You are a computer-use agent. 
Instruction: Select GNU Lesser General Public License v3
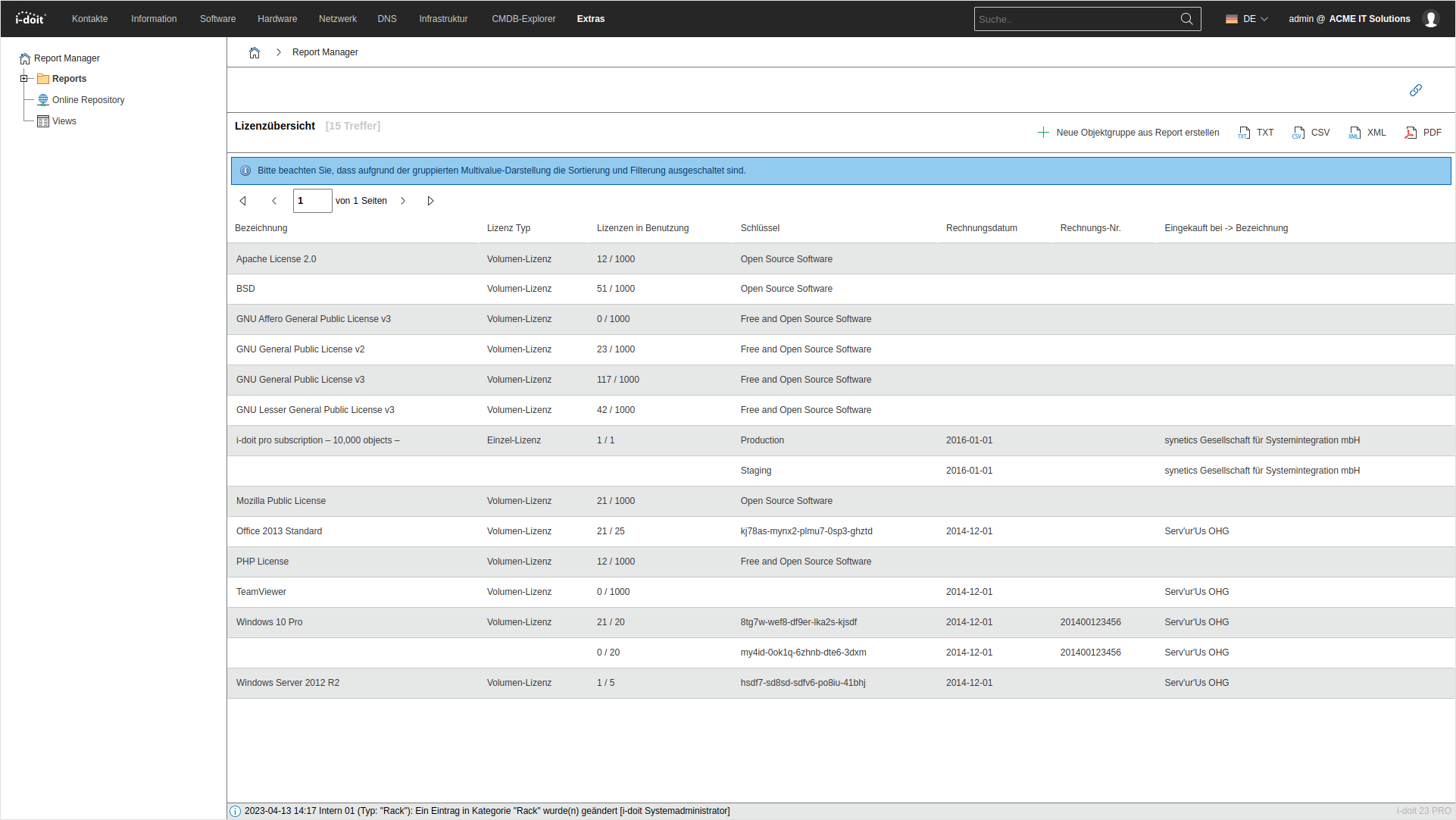click(841, 410)
